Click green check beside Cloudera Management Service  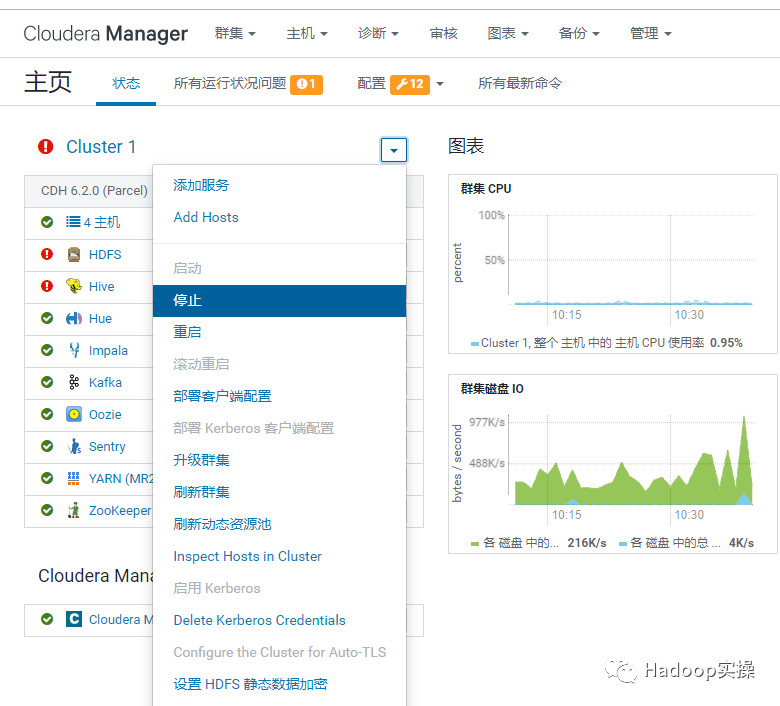(47, 619)
